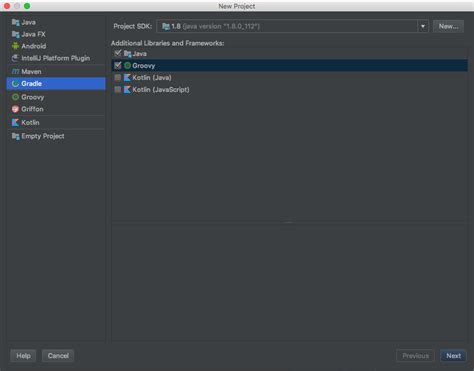Click the Maven icon in sidebar
This screenshot has width=474, height=371.
[15, 72]
